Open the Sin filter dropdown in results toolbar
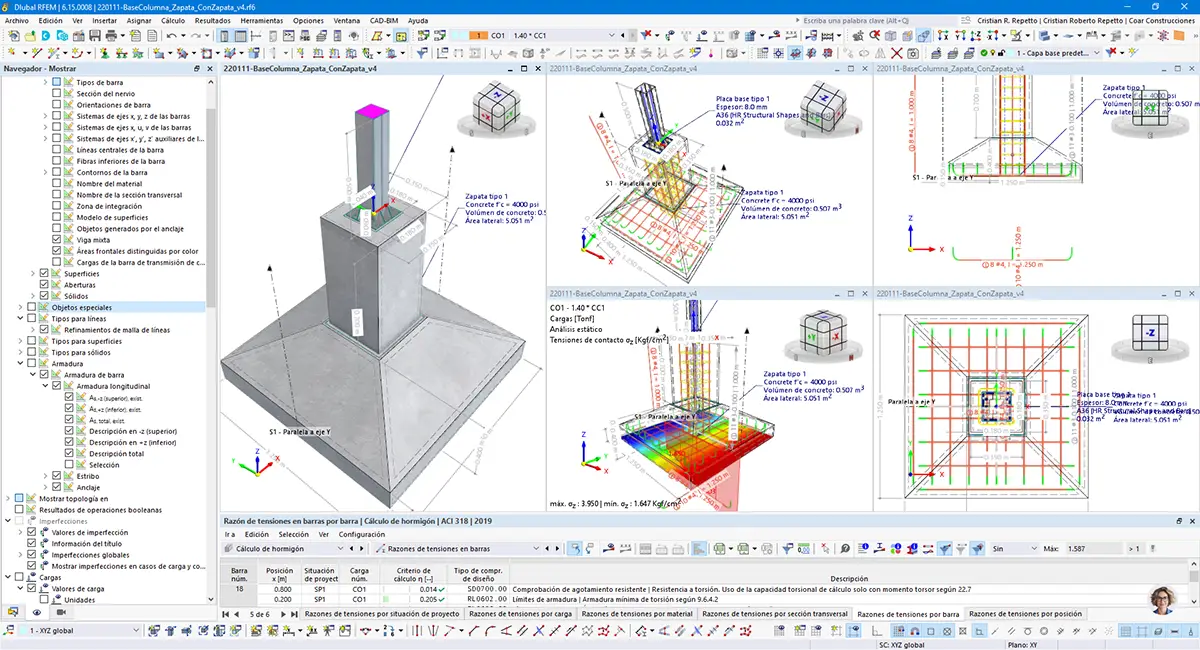 tap(1014, 548)
